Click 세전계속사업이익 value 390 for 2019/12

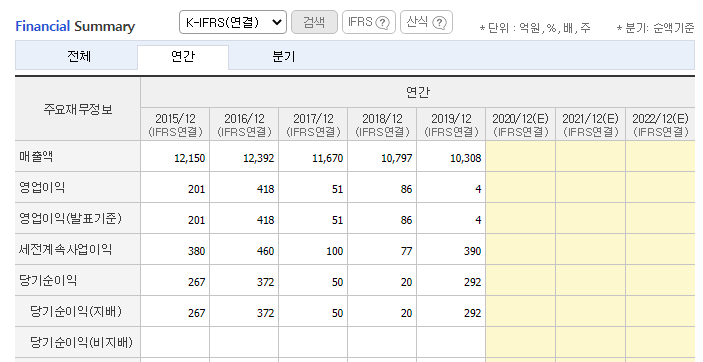coord(473,251)
